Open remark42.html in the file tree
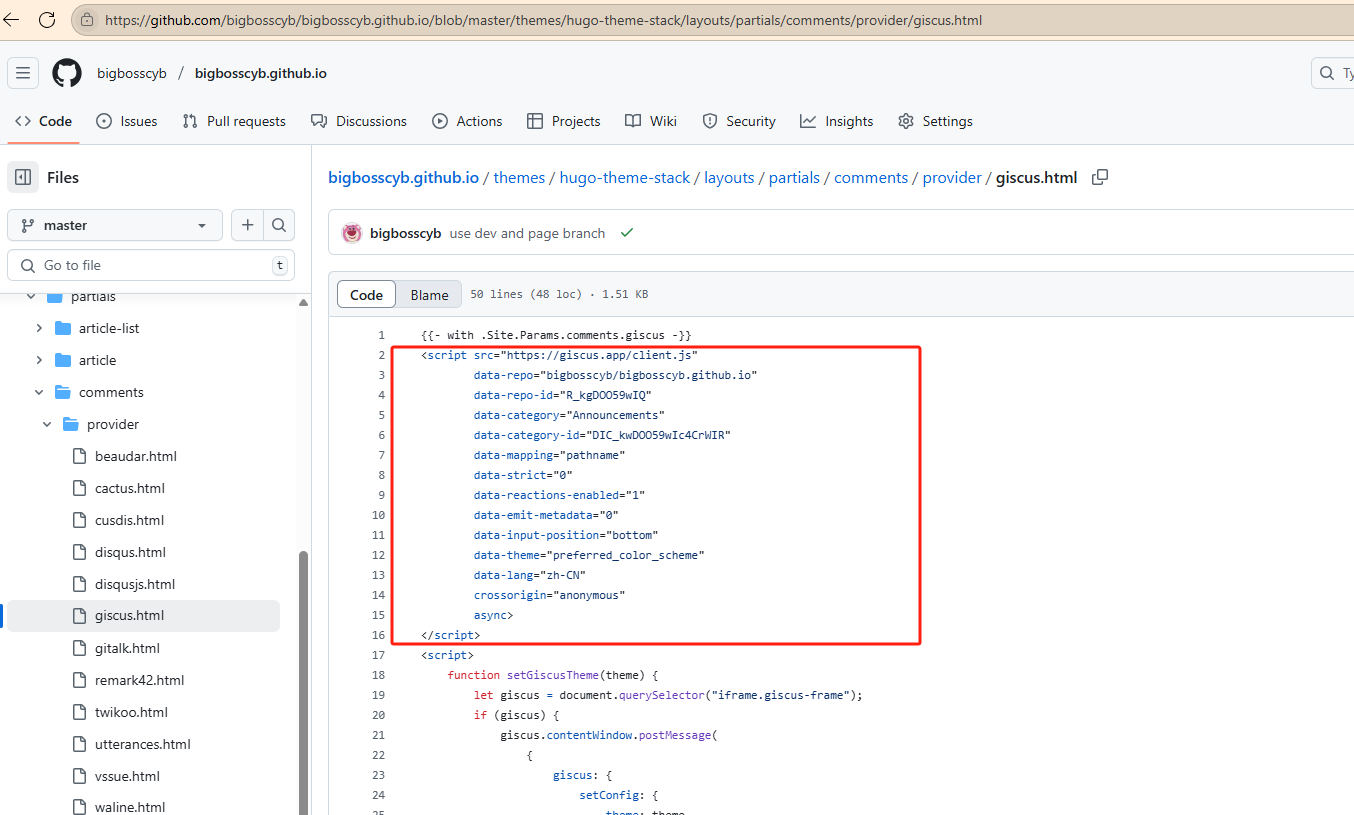This screenshot has width=1354, height=815. (139, 680)
